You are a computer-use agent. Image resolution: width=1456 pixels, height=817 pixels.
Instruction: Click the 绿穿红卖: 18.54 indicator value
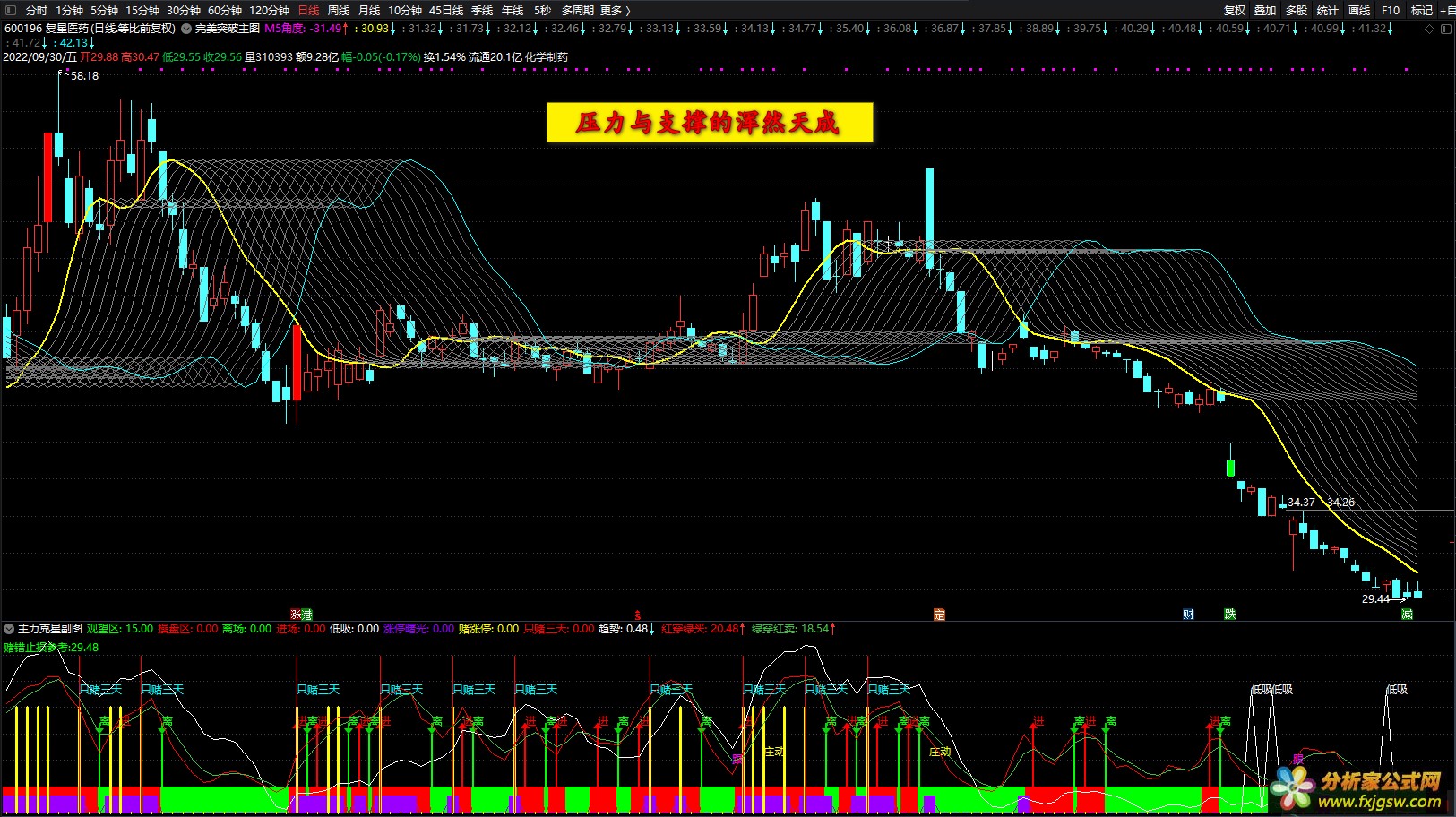tap(794, 629)
